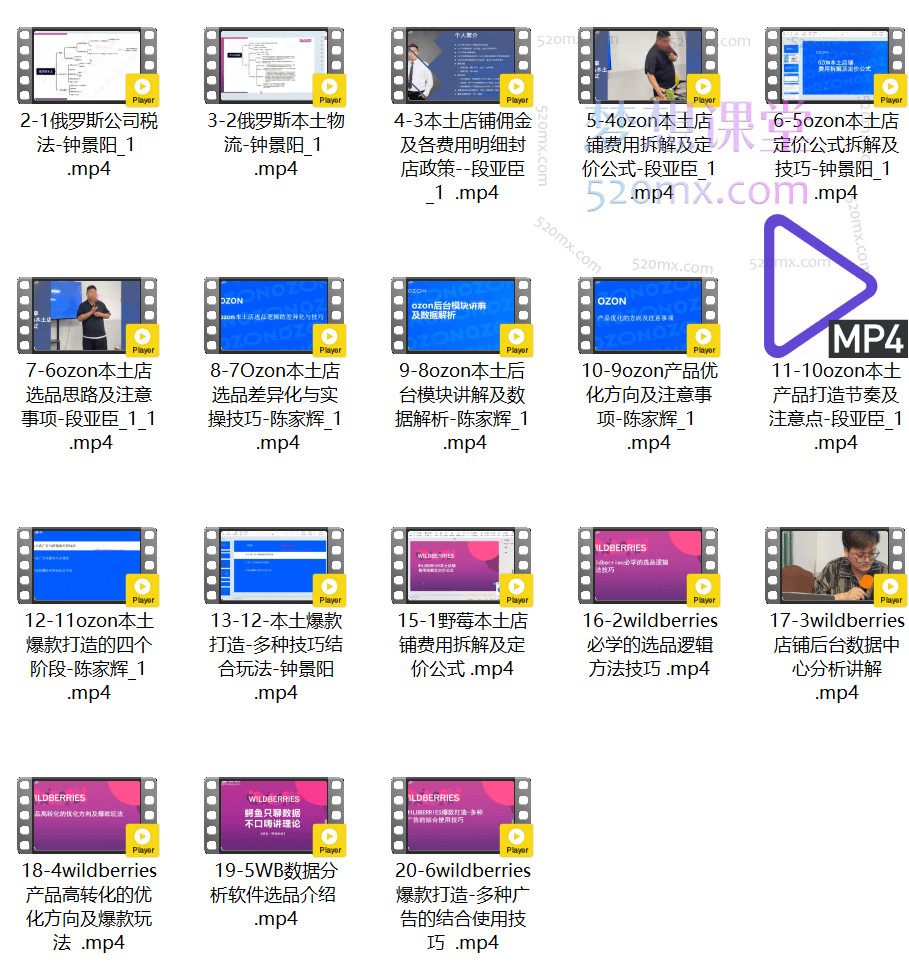Select the 8-7Ozon本土店选品差异化 video icon
The image size is (909, 968).
pos(275,315)
